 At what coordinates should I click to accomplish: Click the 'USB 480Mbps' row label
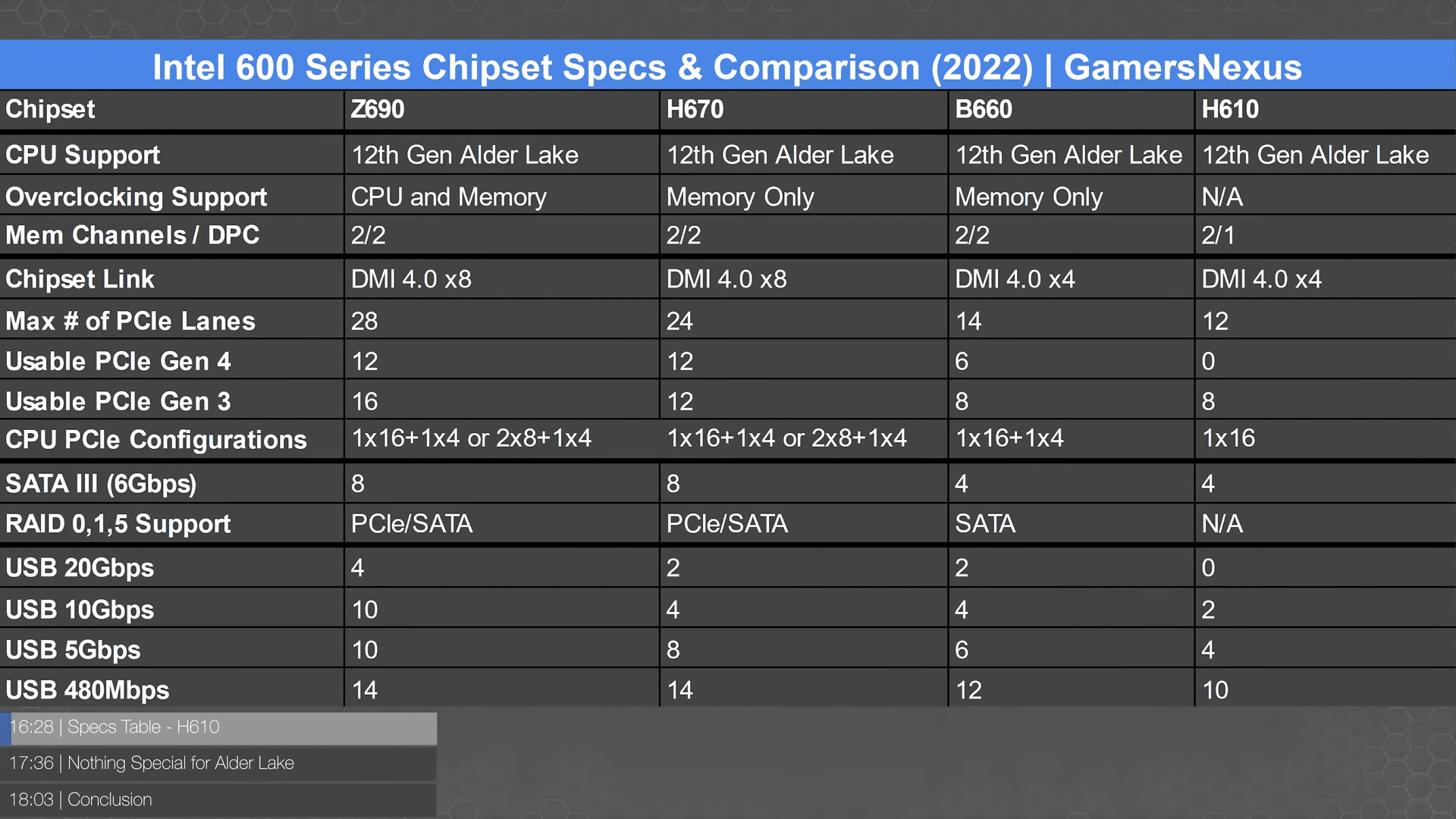pos(87,691)
